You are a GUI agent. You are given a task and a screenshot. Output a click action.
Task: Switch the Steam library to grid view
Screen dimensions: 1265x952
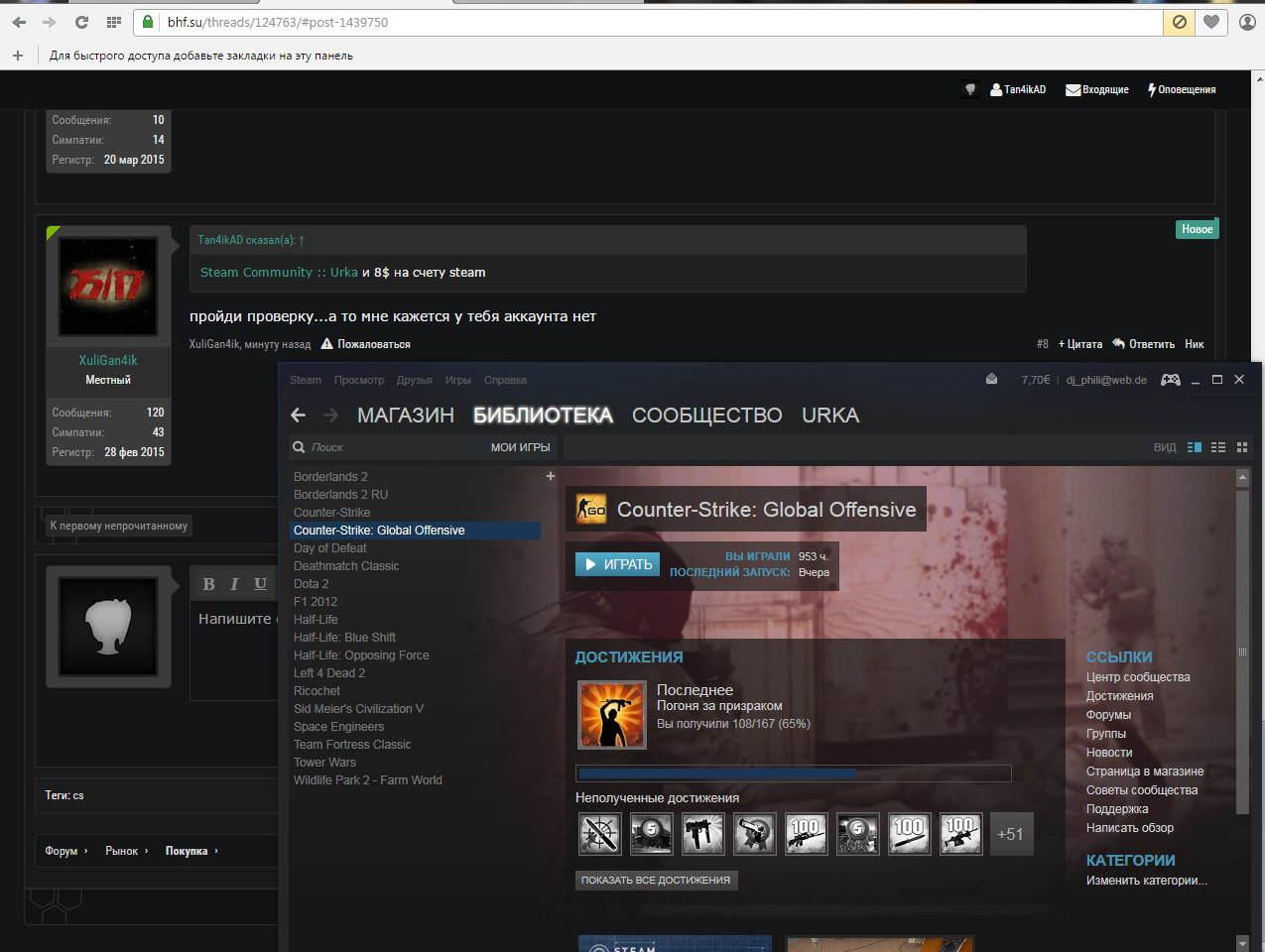pos(1242,447)
